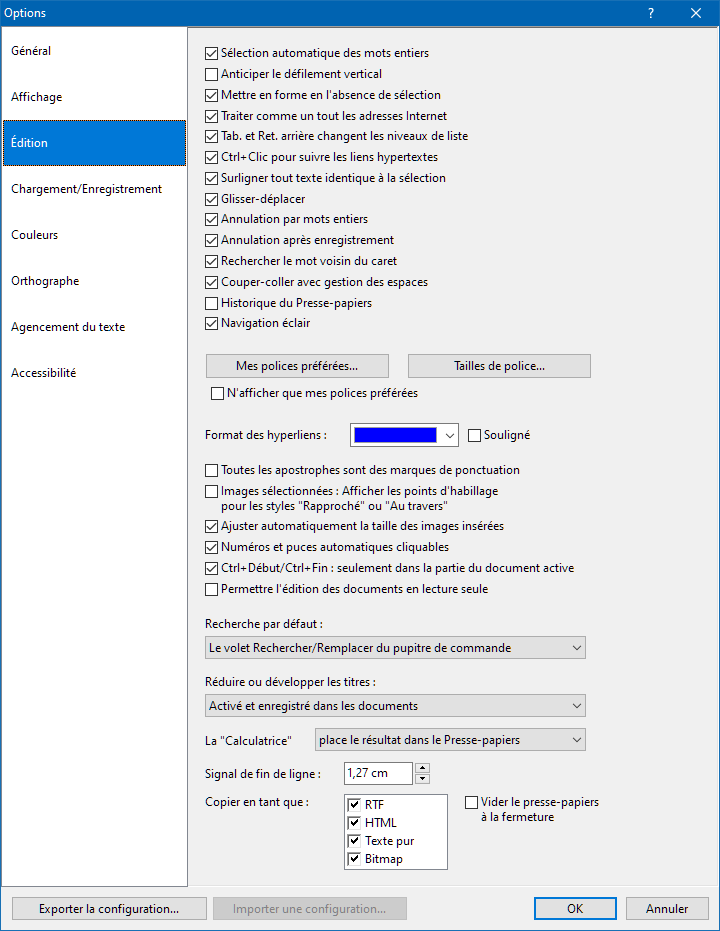Toggle Ctrl+Début/Ctrl+Fin active part option
The image size is (720, 931).
(211, 568)
